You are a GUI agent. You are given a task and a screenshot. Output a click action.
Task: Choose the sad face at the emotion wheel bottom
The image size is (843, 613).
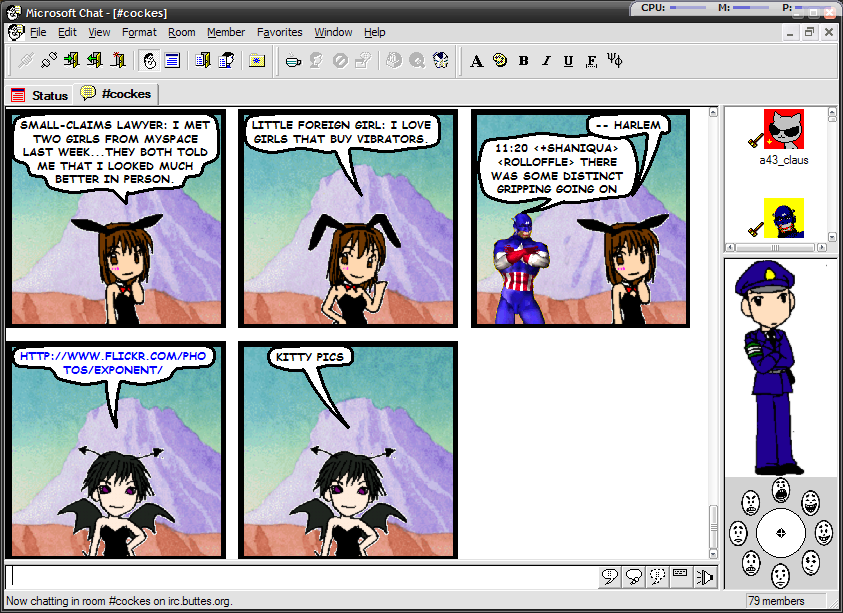[x=780, y=575]
